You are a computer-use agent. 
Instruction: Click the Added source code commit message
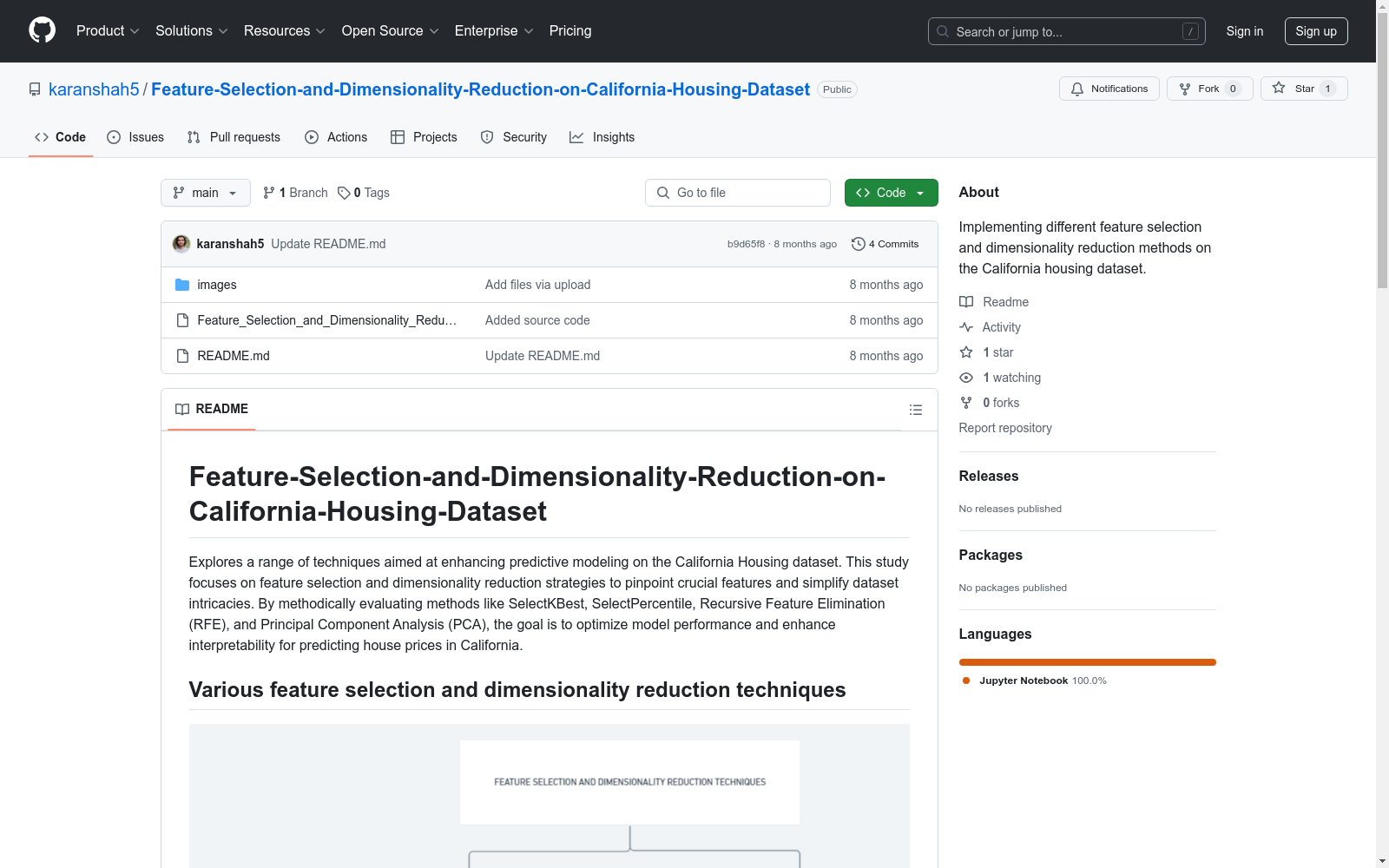click(537, 320)
